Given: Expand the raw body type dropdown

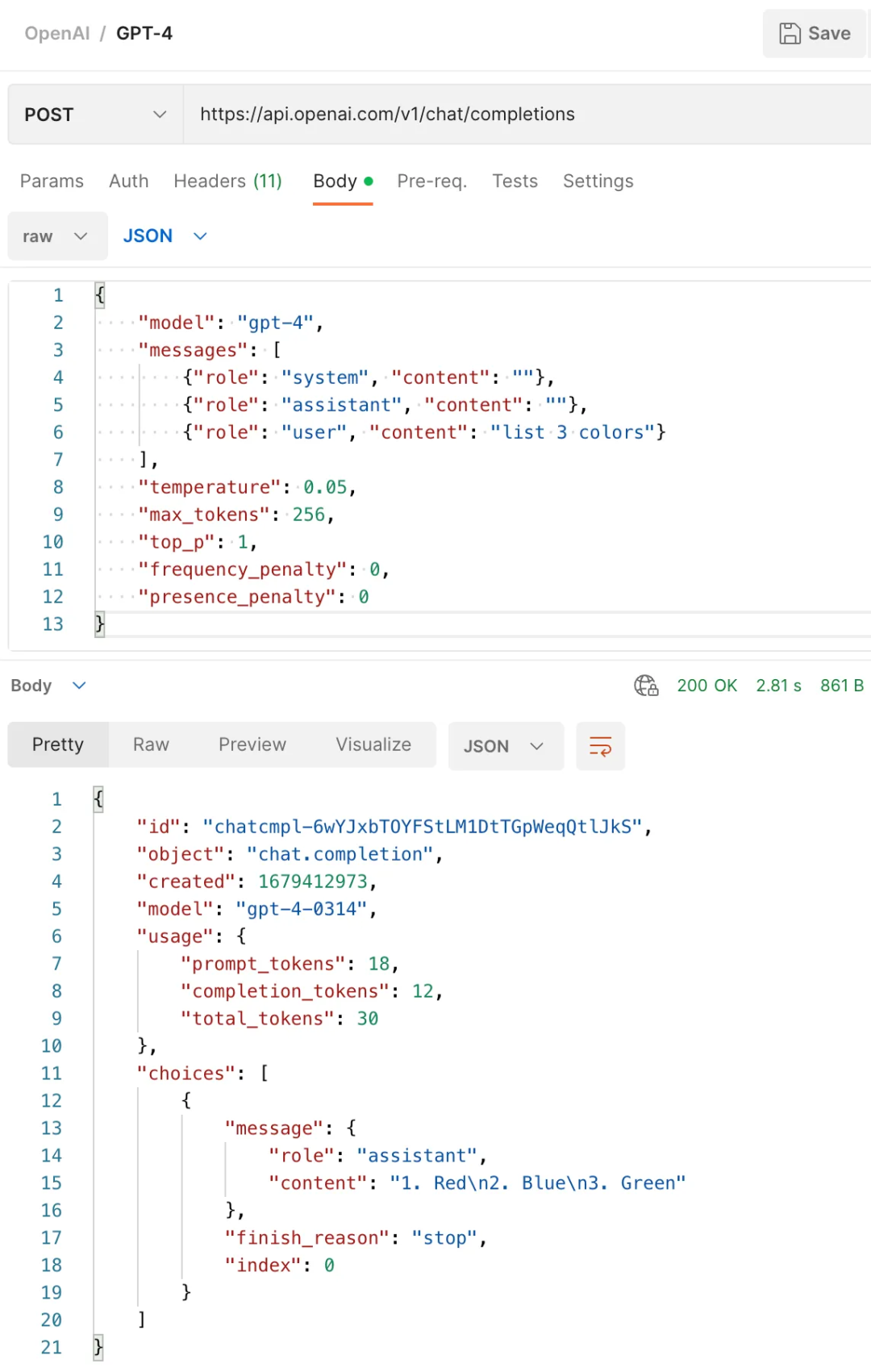Looking at the screenshot, I should tap(56, 236).
